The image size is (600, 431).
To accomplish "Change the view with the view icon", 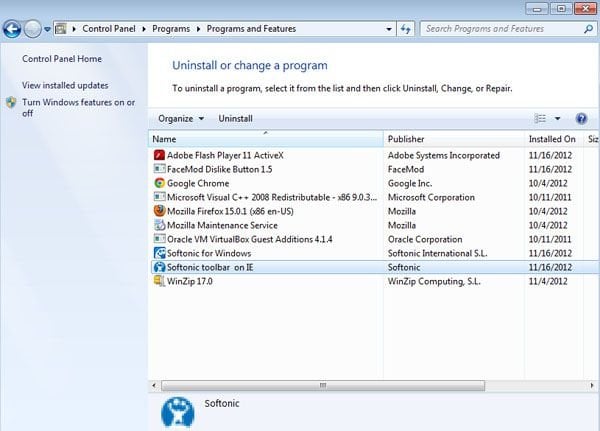I will coord(540,119).
